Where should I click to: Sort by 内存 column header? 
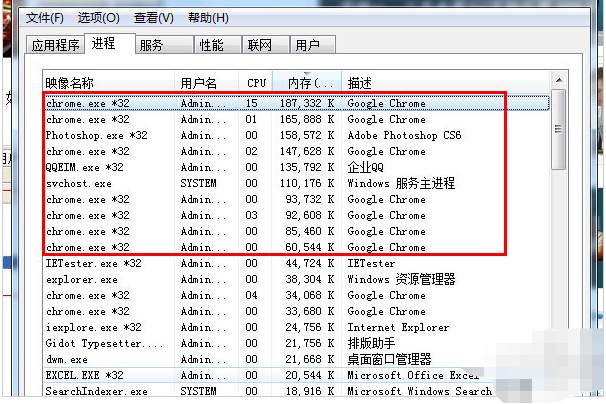(x=307, y=83)
